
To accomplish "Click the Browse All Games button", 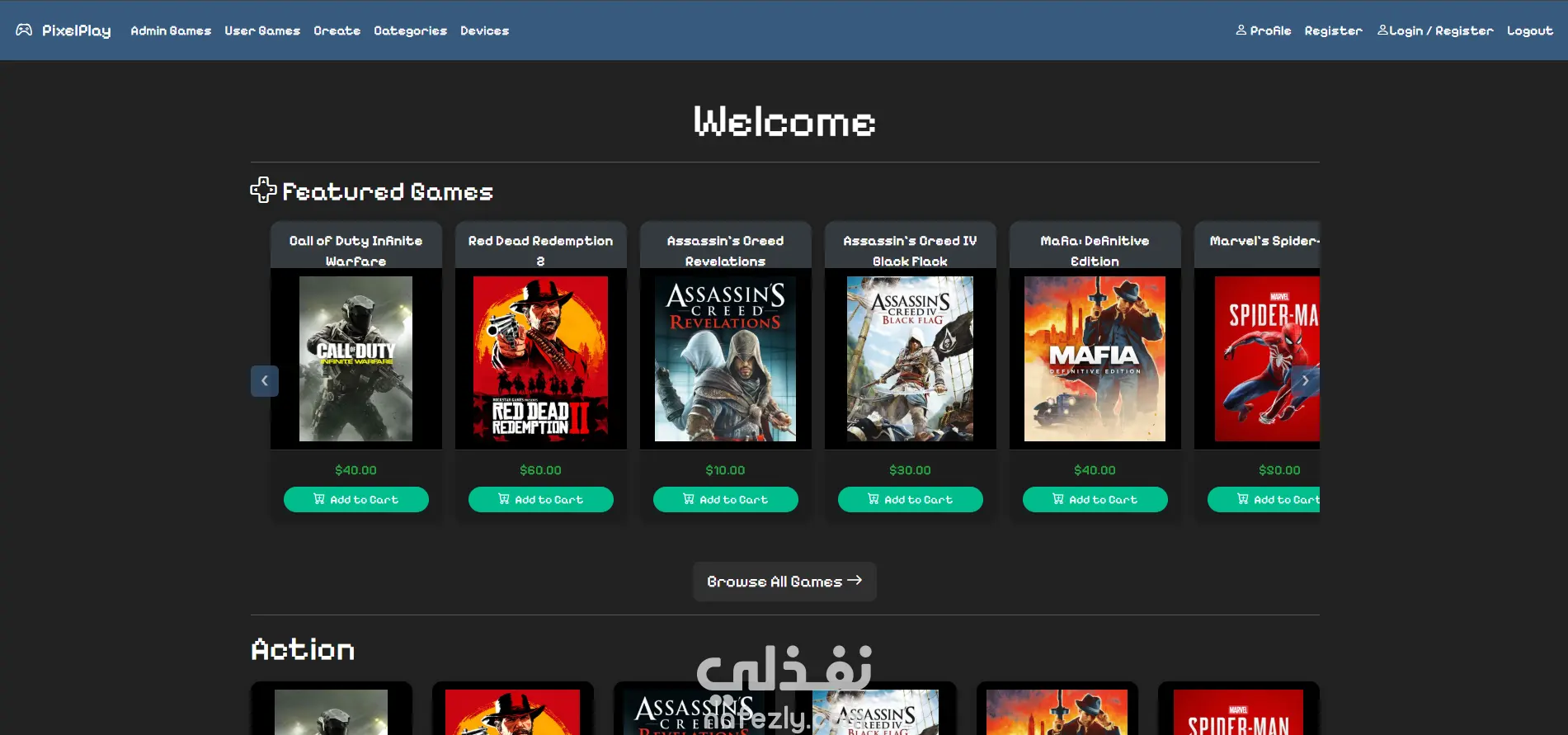I will [784, 582].
